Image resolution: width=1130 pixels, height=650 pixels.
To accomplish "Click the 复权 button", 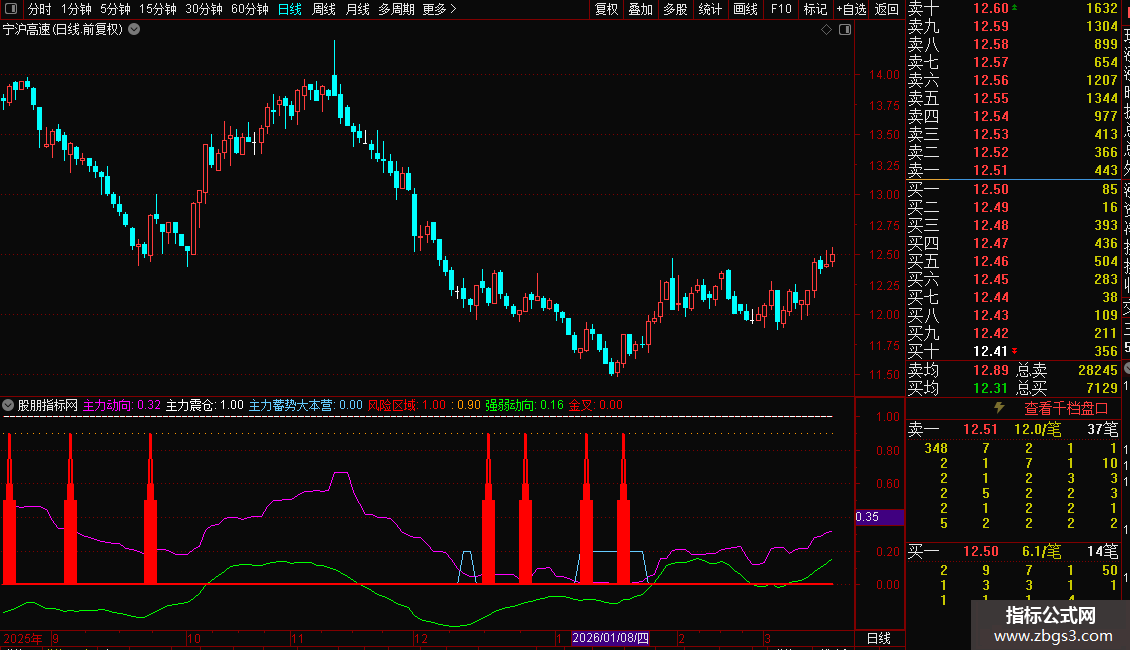I will pos(606,9).
